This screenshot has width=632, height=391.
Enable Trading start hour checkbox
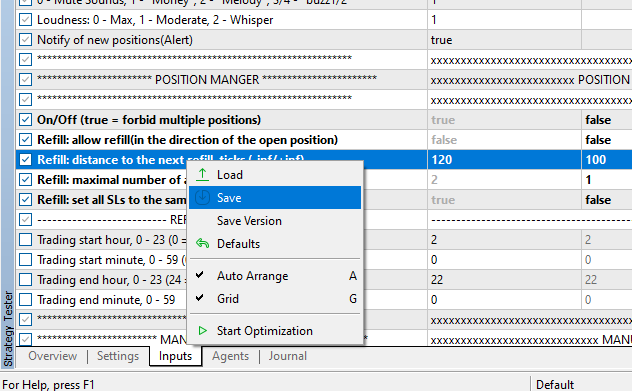25,240
